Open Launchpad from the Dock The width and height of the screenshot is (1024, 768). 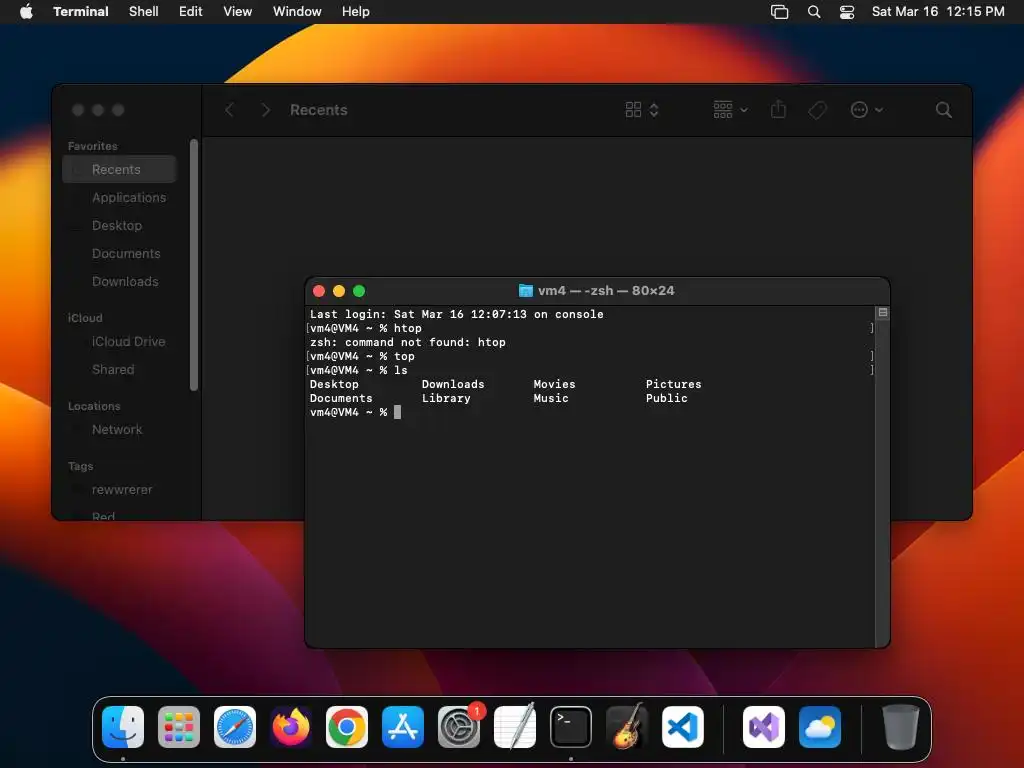(x=179, y=727)
